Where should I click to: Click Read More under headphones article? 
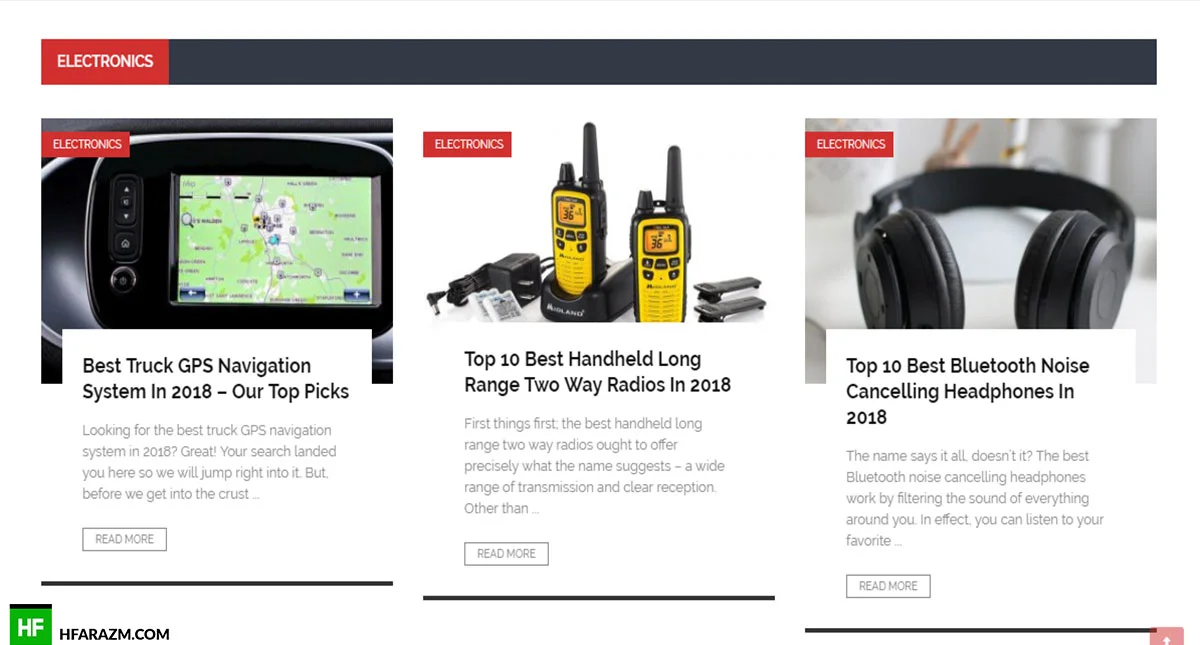pyautogui.click(x=888, y=586)
